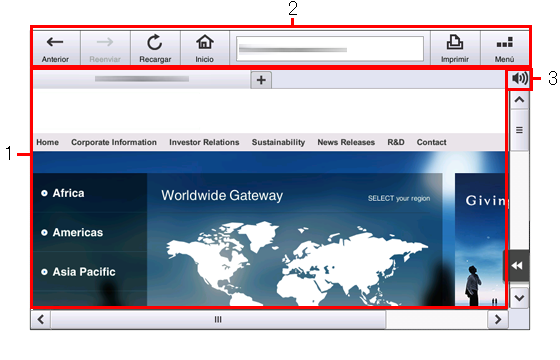Image resolution: width=560 pixels, height=360 pixels.
Task: Open Investor Relations menu item
Action: 204,142
